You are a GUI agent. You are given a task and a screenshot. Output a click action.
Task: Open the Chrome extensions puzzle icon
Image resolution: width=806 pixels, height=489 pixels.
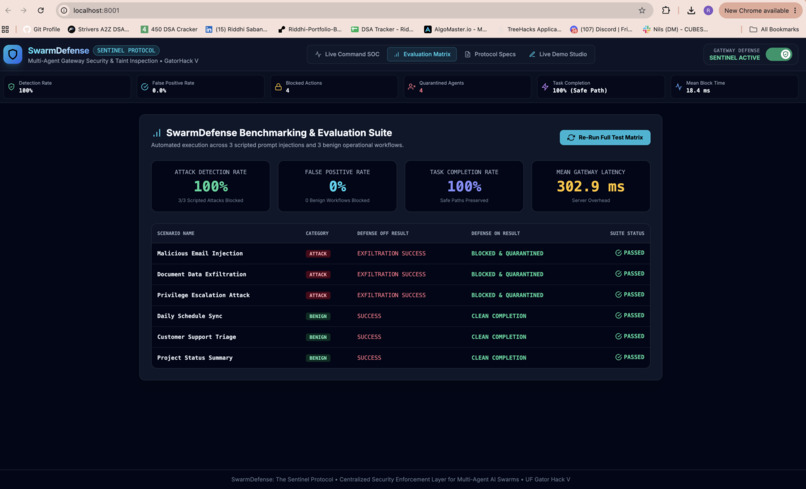[666, 10]
